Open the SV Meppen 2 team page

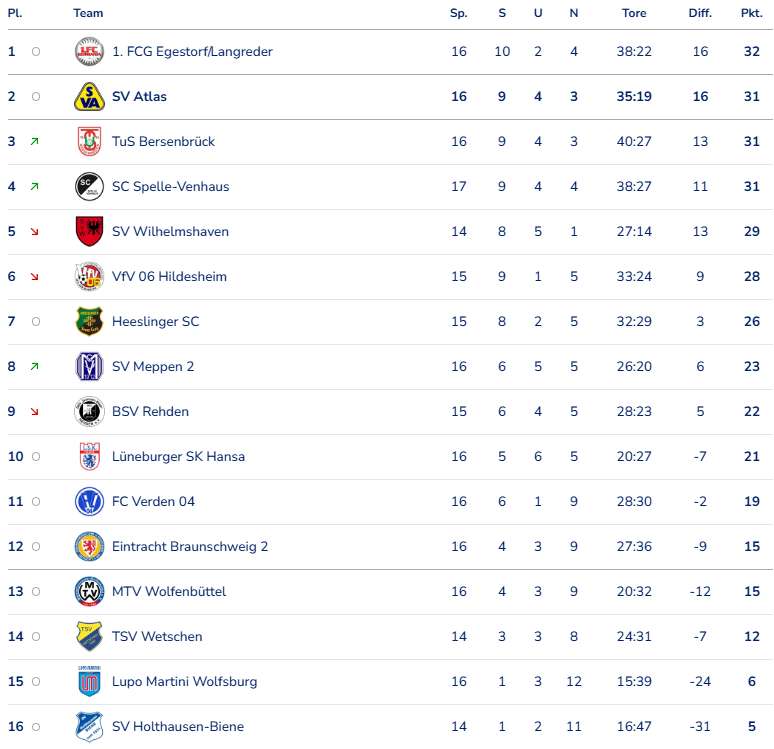153,367
